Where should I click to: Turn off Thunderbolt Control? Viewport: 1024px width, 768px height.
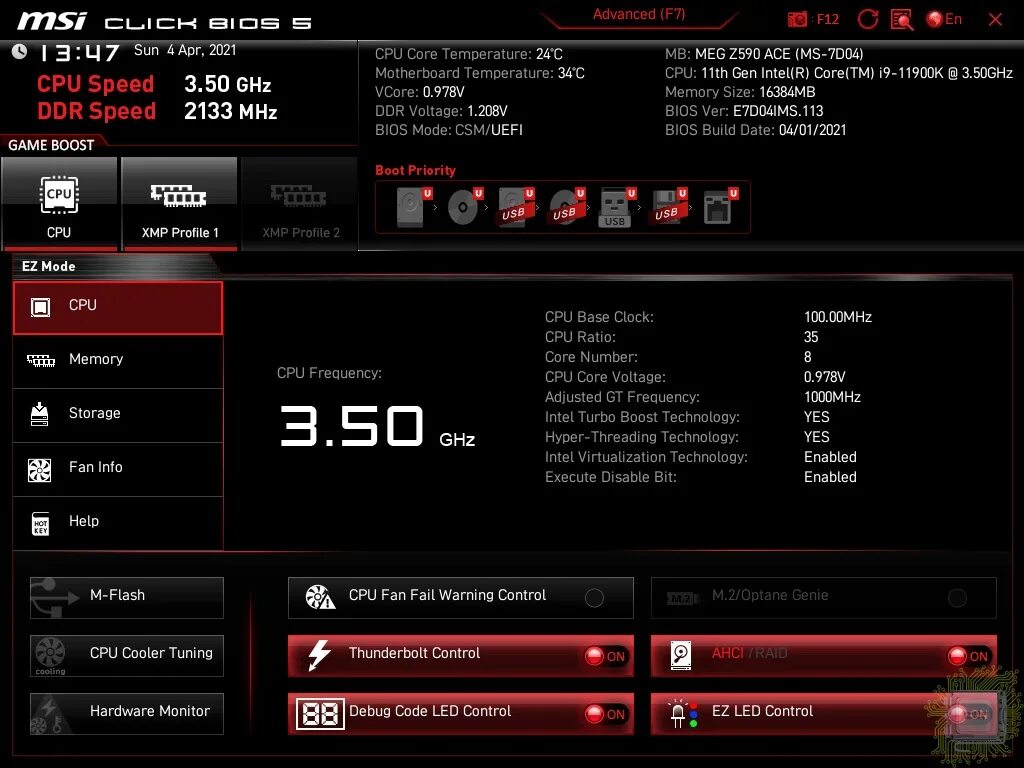pos(605,656)
